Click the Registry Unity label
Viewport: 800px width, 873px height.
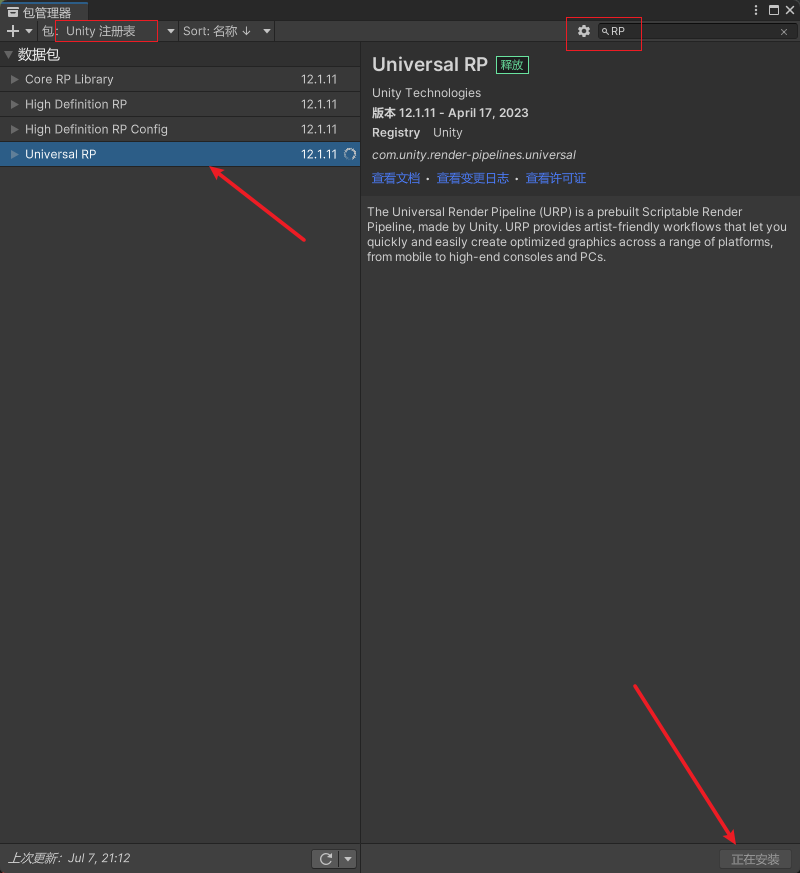417,133
